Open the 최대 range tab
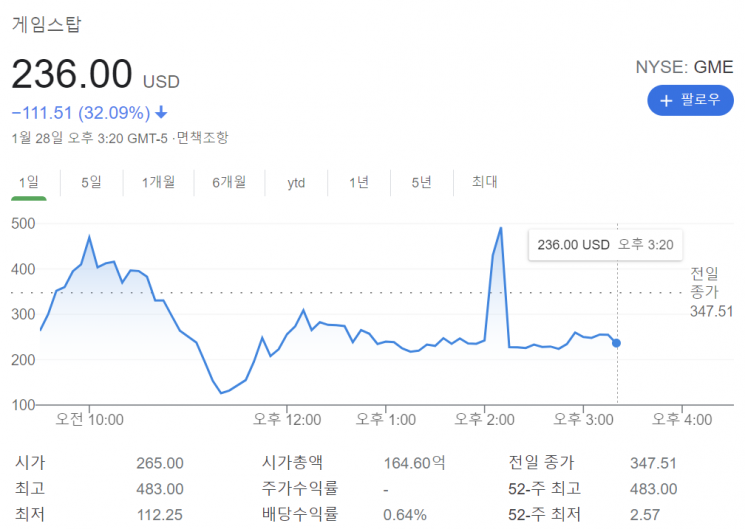The image size is (745, 529). tap(484, 182)
